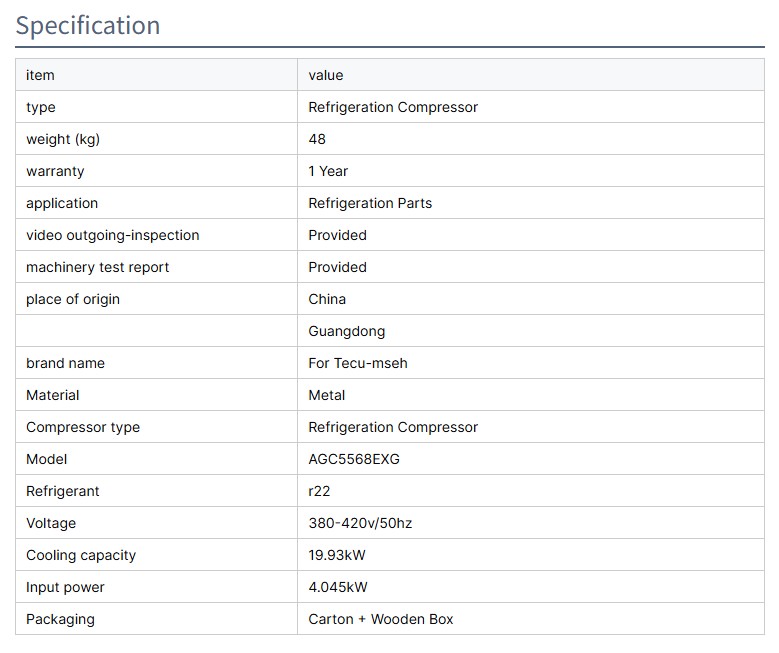Select the weight value 48

pyautogui.click(x=317, y=139)
